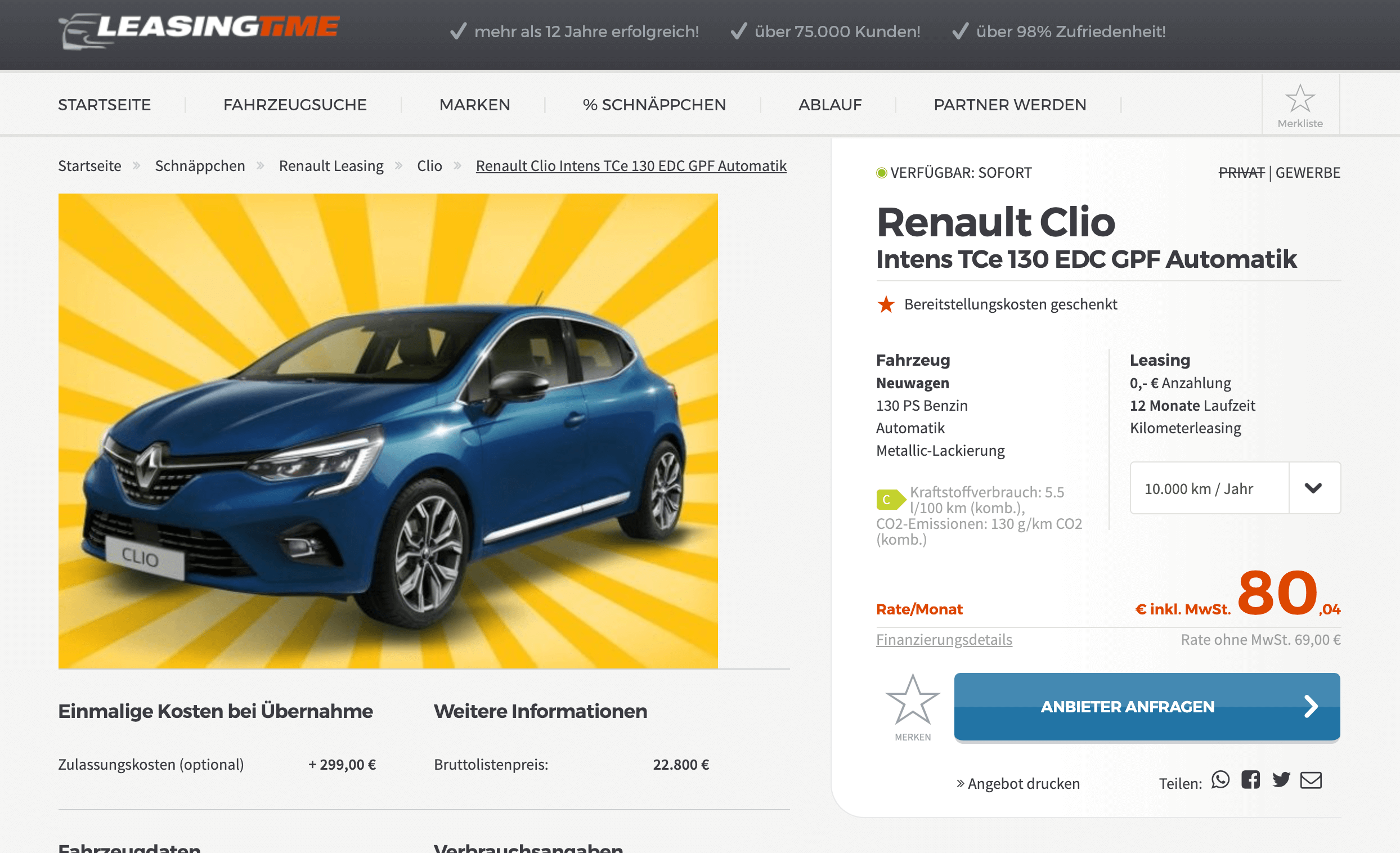
Task: Select the 10.000 km / Jahr field
Action: [x=1209, y=488]
